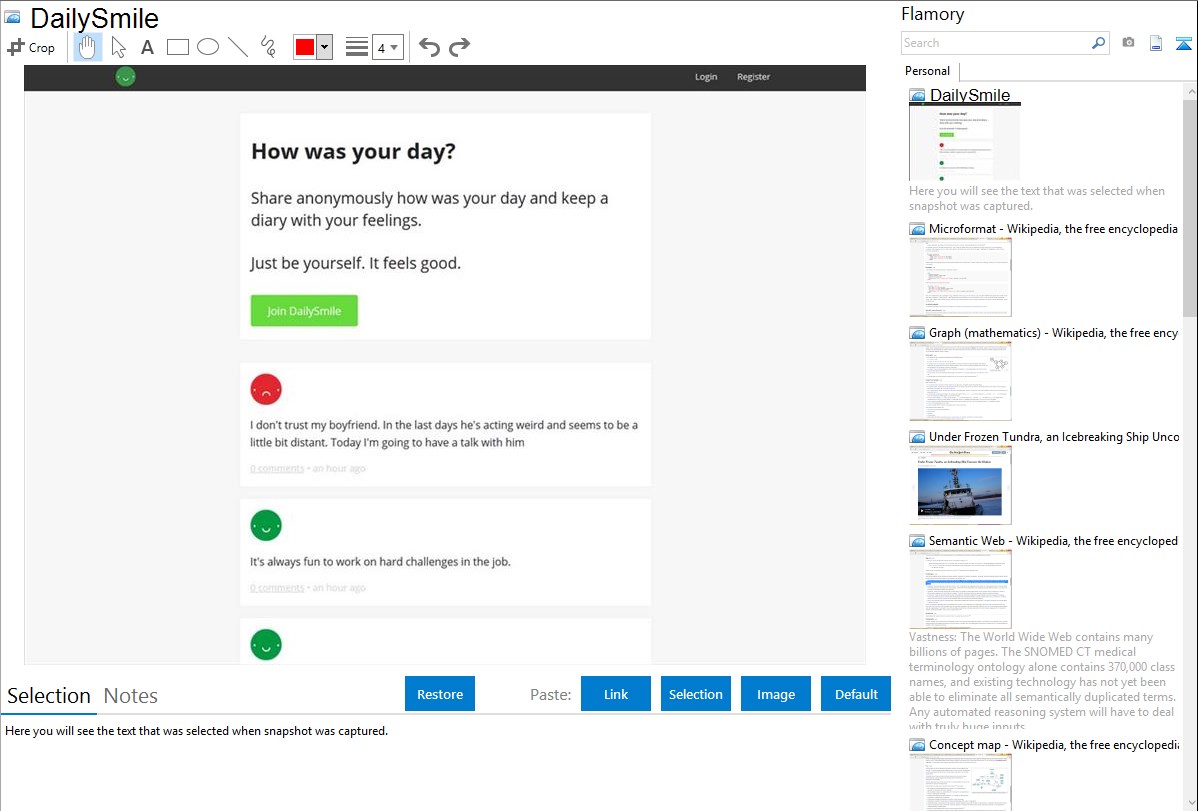The image size is (1198, 811).
Task: Click the Register link
Action: tap(753, 76)
